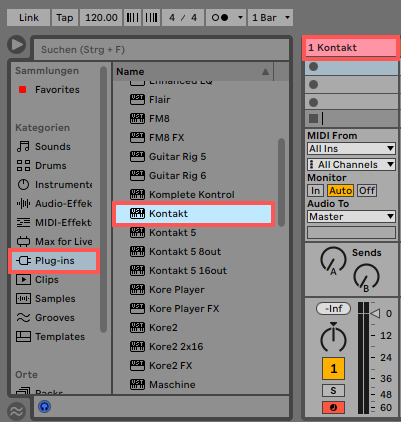Toggle the red arm recording button

point(333,407)
